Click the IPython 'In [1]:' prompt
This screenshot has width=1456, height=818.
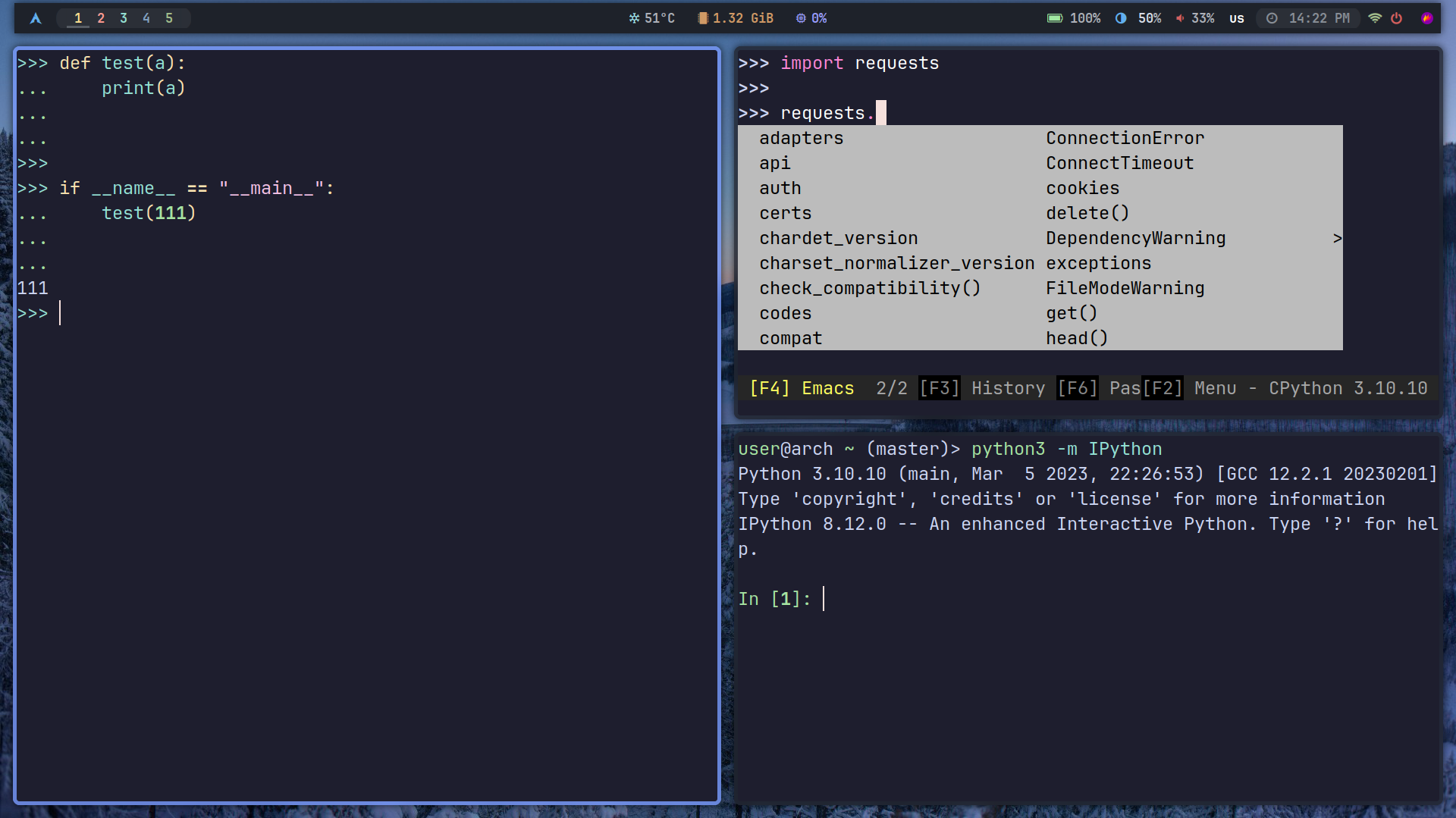click(x=775, y=599)
